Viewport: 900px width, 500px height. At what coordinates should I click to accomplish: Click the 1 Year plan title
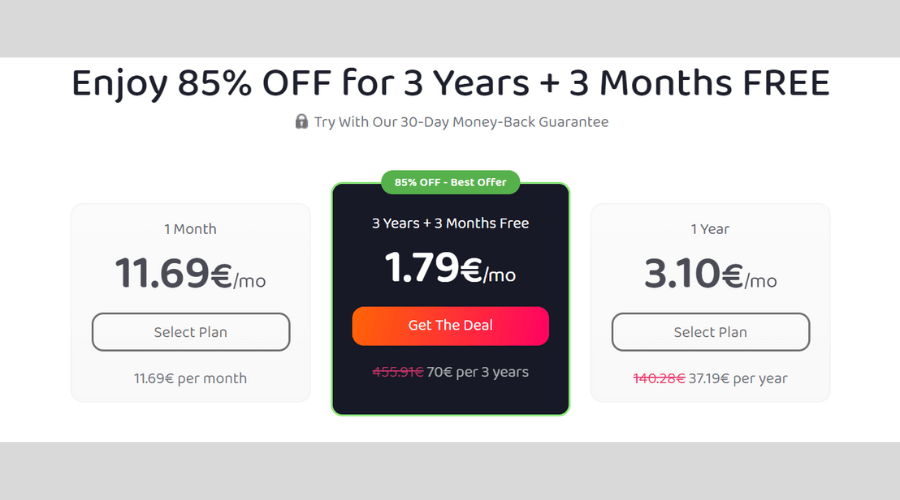[710, 229]
